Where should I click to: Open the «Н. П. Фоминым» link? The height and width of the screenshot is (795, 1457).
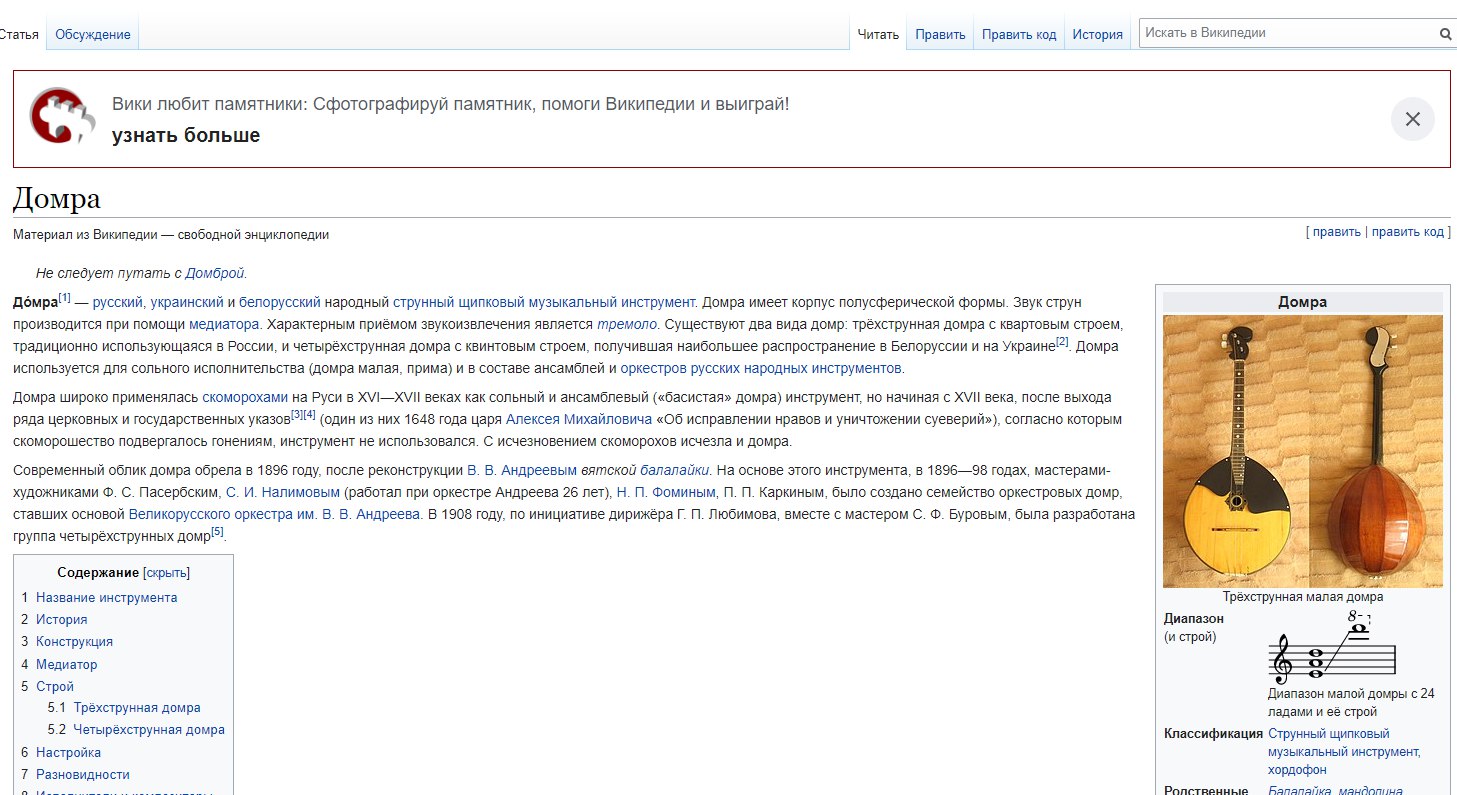coord(666,492)
